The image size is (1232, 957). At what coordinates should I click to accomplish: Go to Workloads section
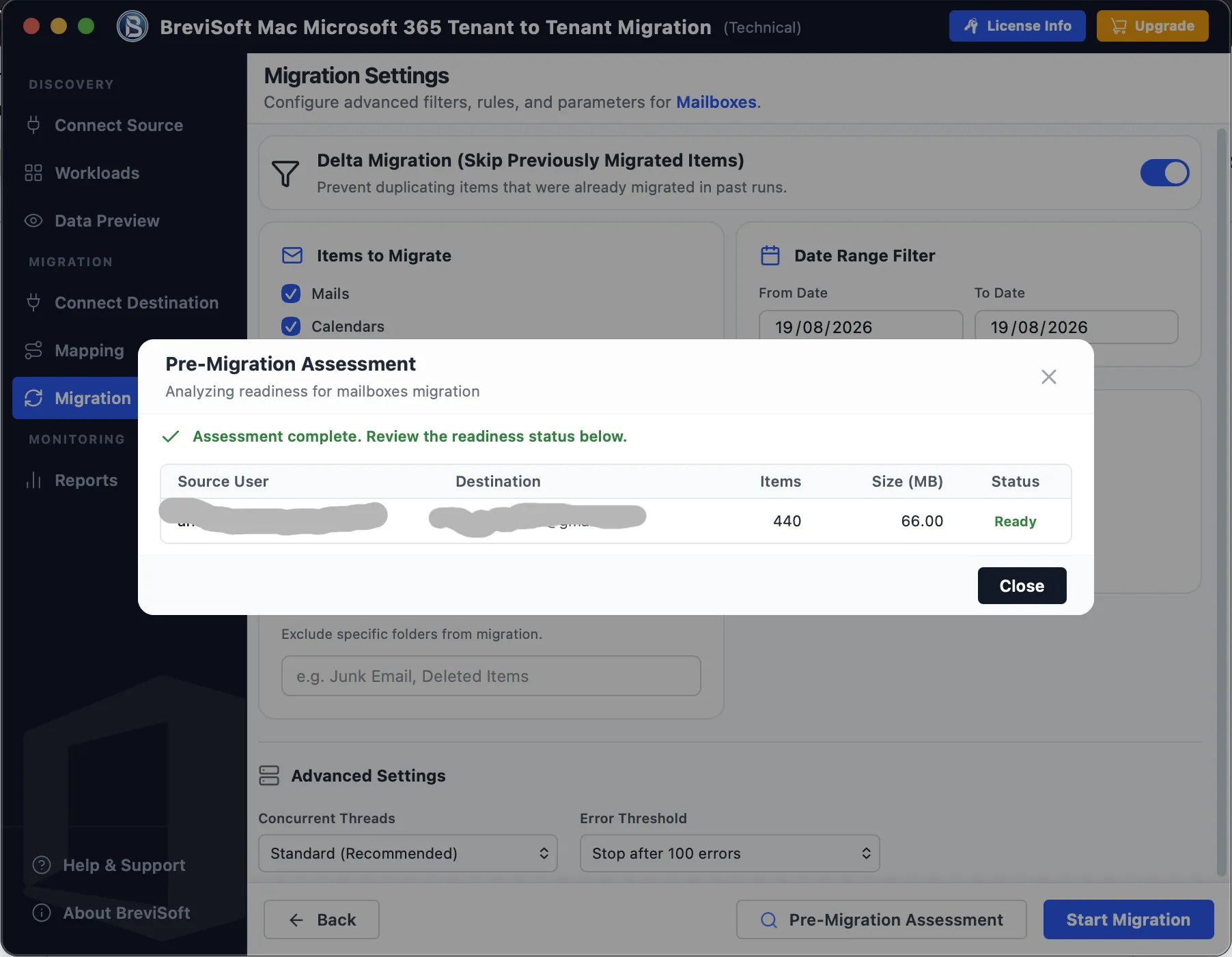click(x=97, y=173)
